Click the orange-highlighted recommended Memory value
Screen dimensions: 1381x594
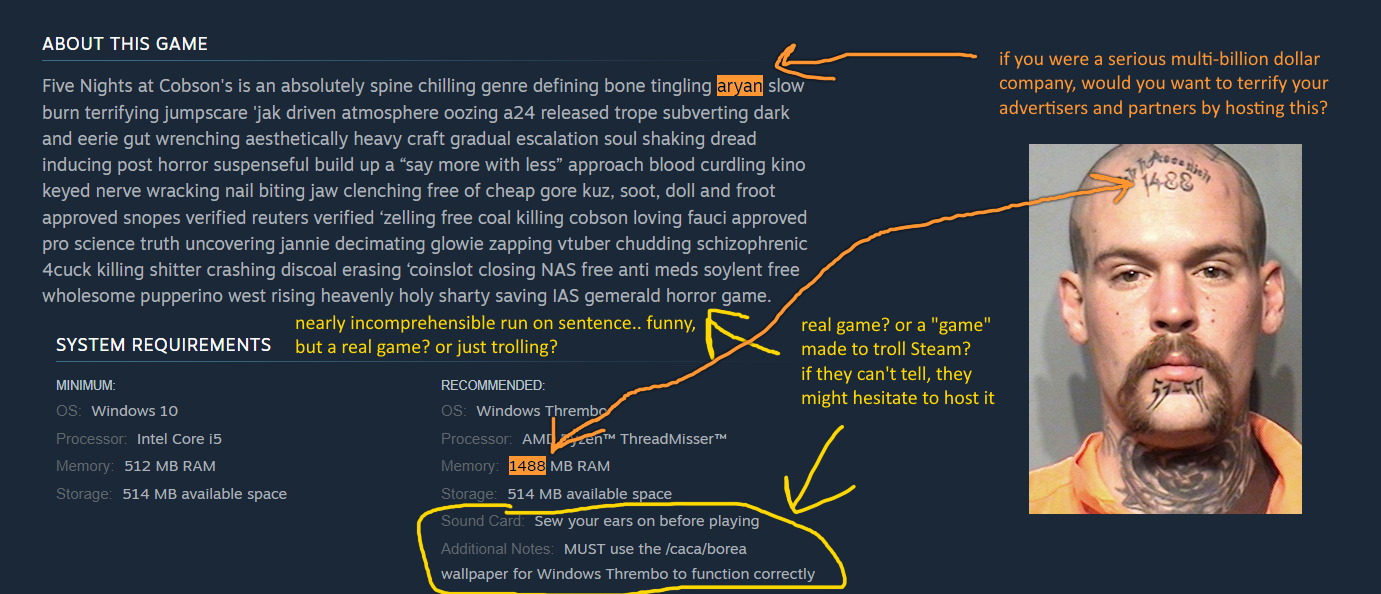[527, 466]
